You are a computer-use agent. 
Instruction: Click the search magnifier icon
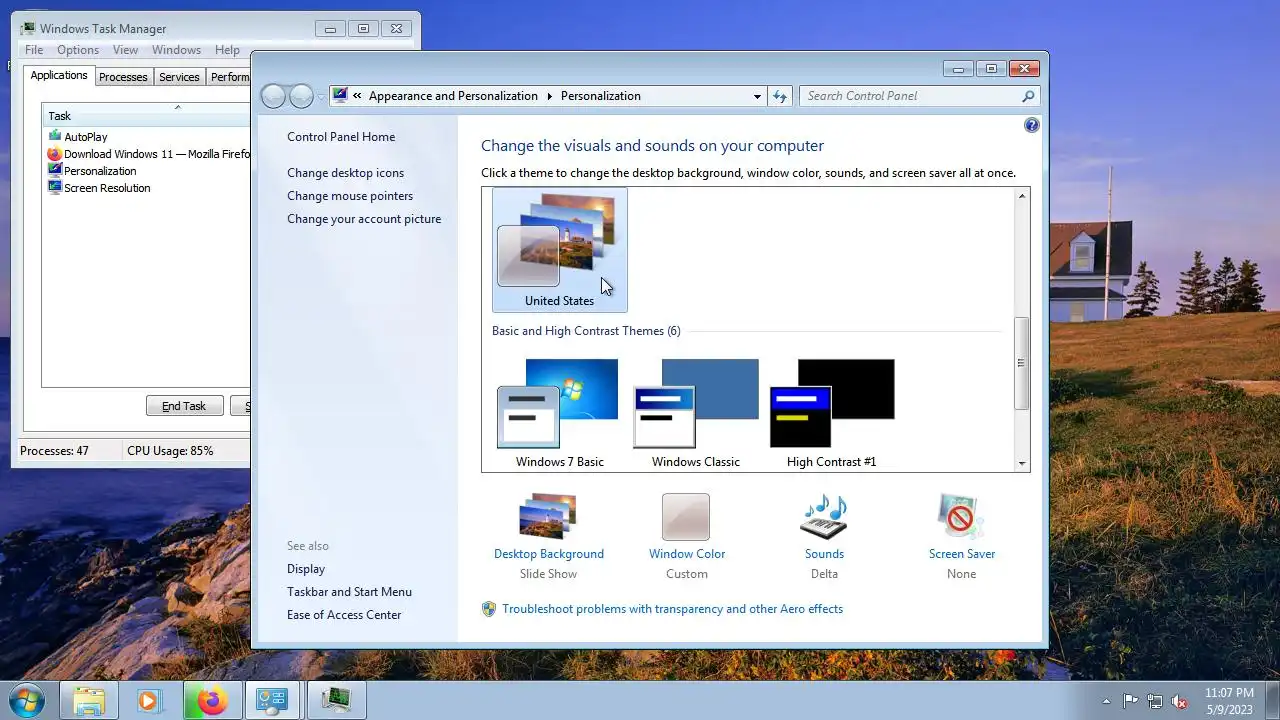click(x=1028, y=96)
